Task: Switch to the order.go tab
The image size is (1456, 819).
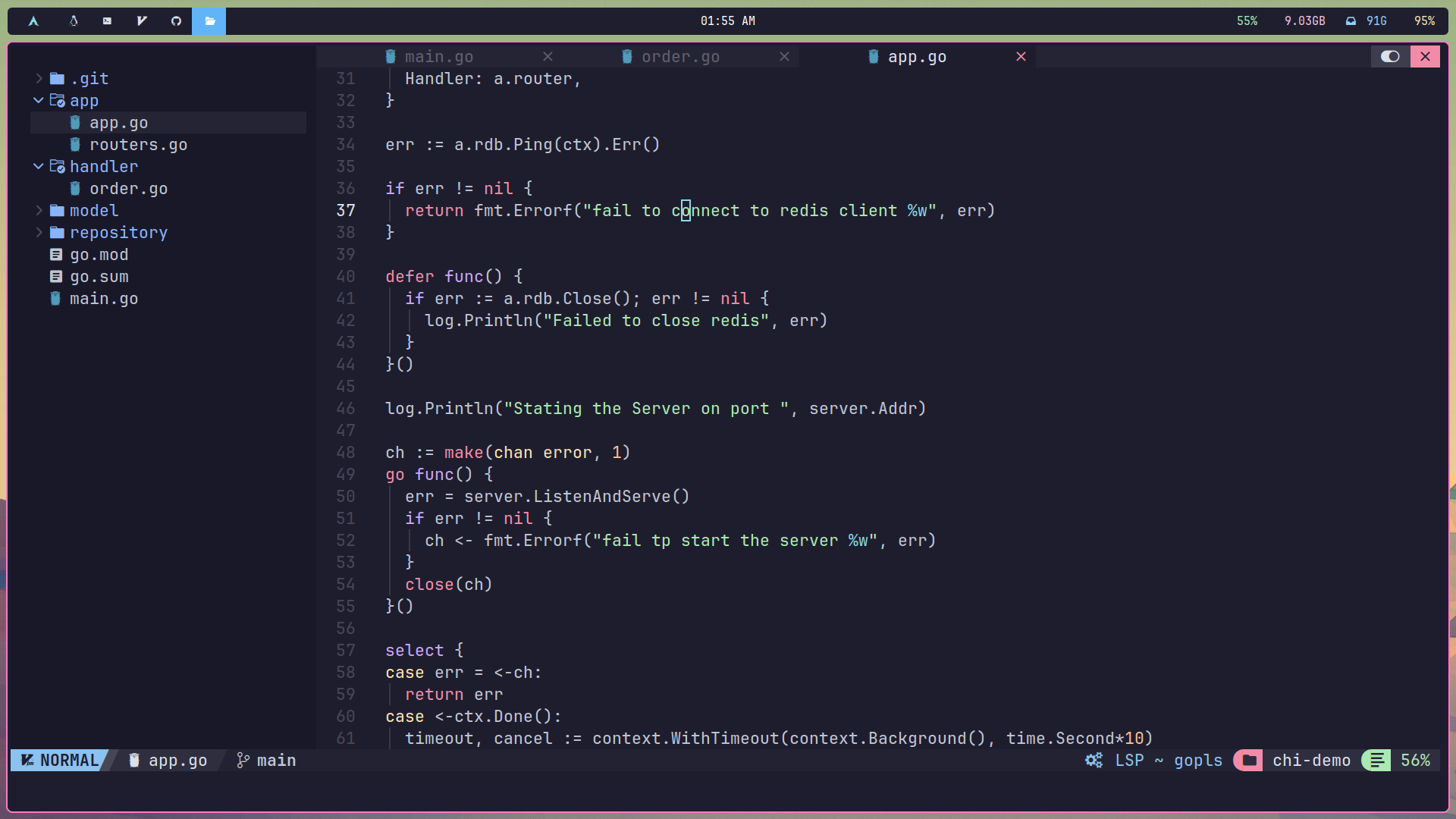Action: [679, 57]
